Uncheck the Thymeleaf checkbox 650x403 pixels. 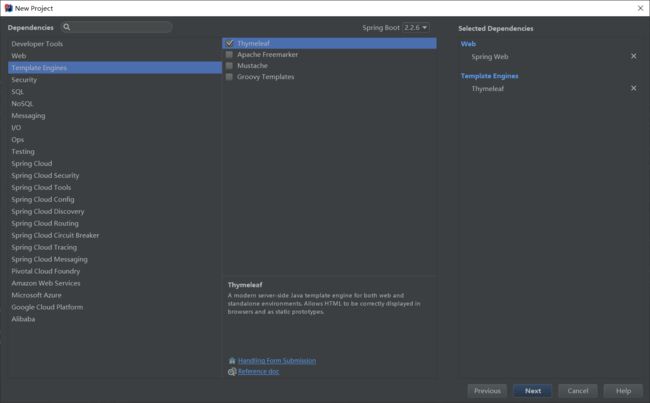point(230,44)
